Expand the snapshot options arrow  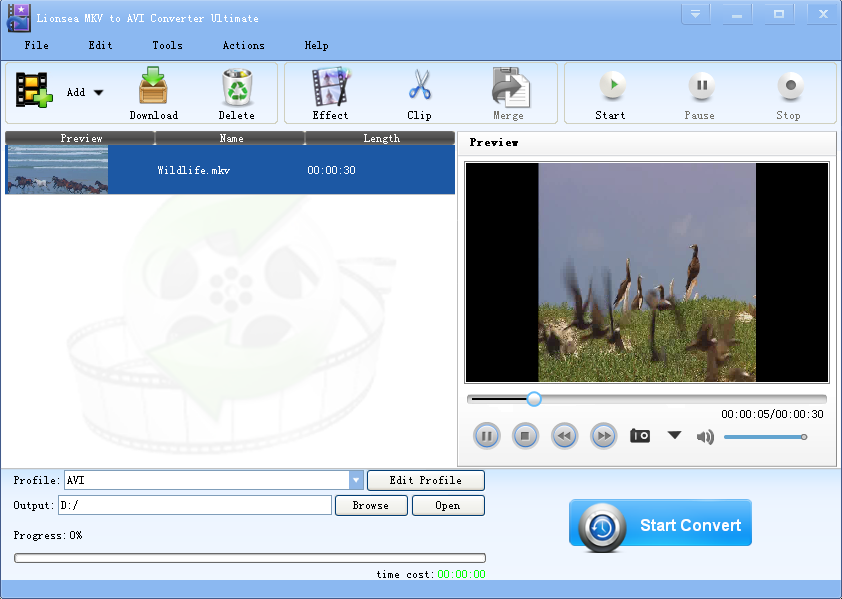coord(674,436)
